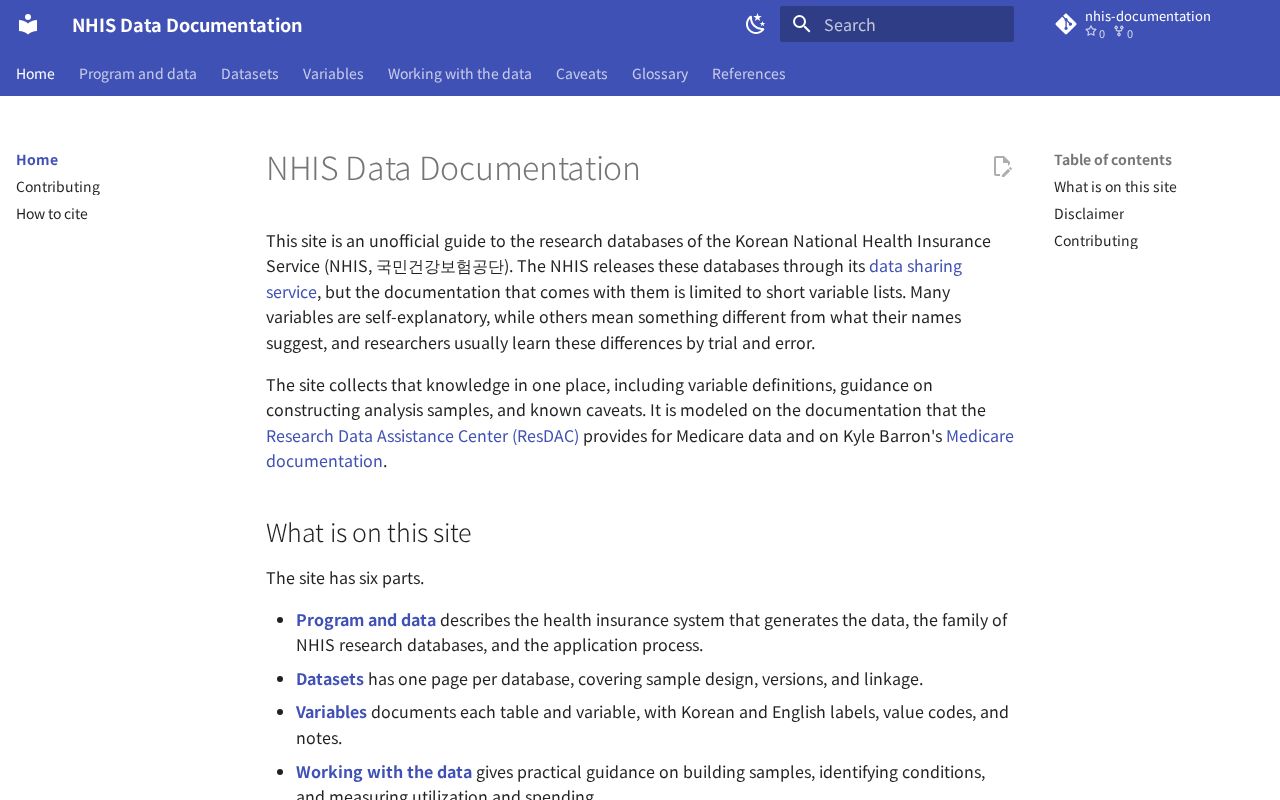
Task: Open Research Data Assistance Center (ResDAC) link
Action: tap(422, 436)
